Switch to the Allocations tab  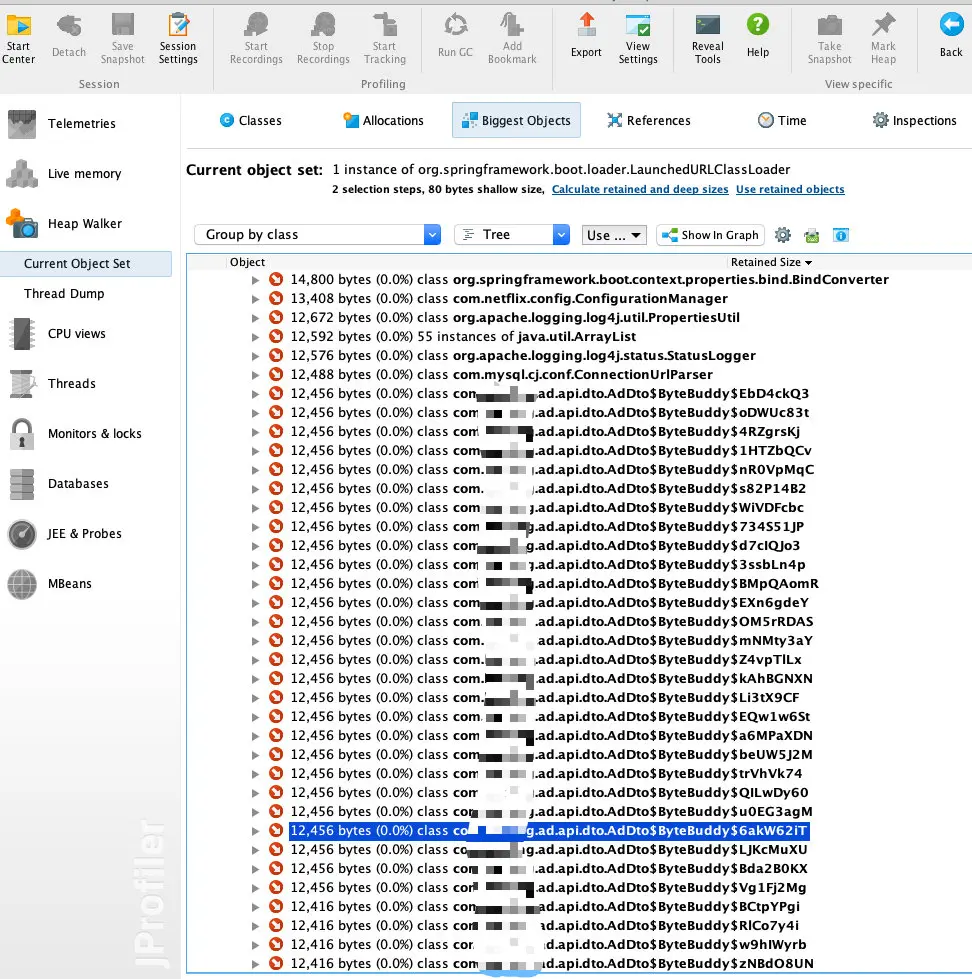383,121
